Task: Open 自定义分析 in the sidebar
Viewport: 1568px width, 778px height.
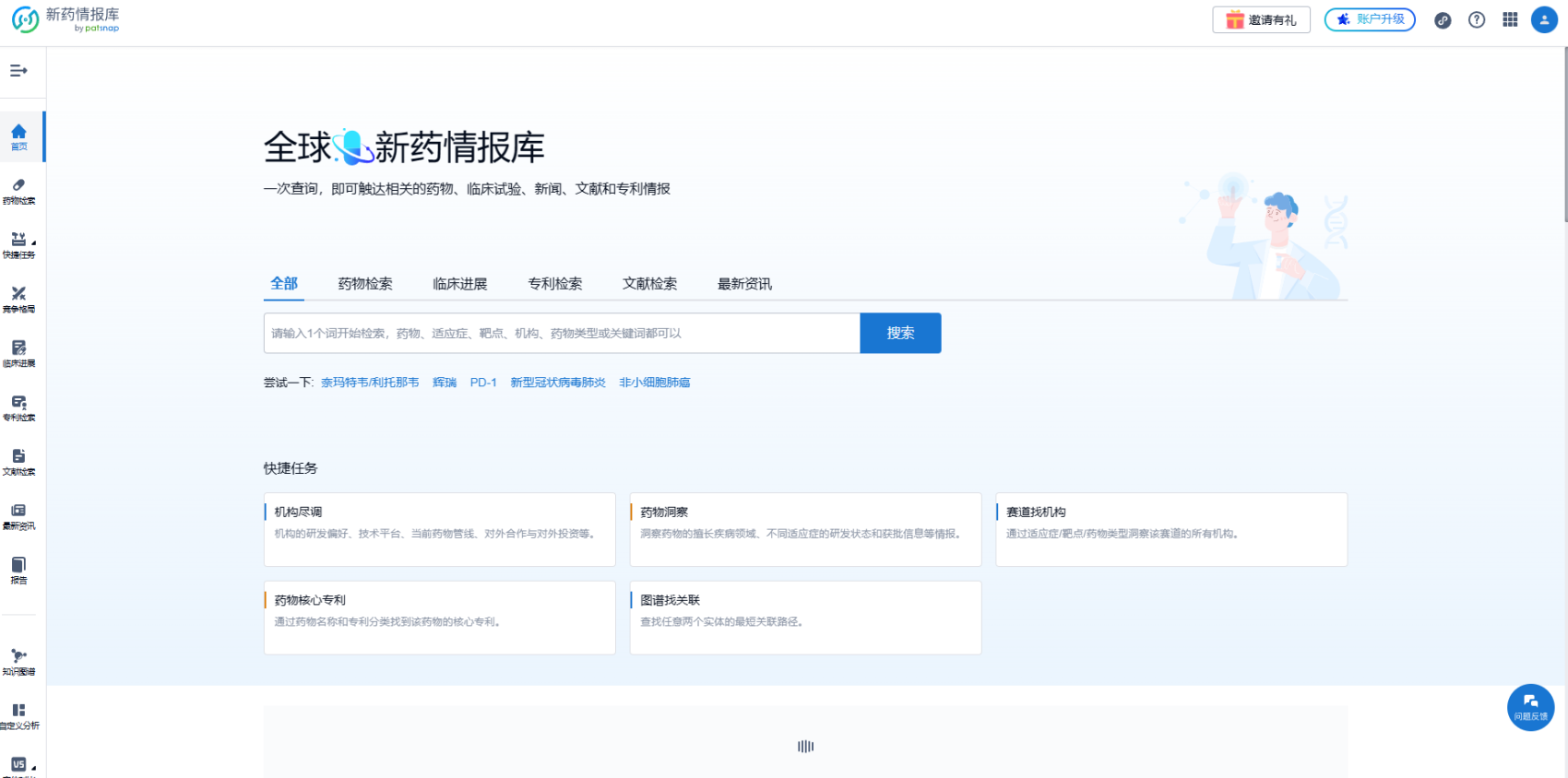Action: click(x=18, y=716)
